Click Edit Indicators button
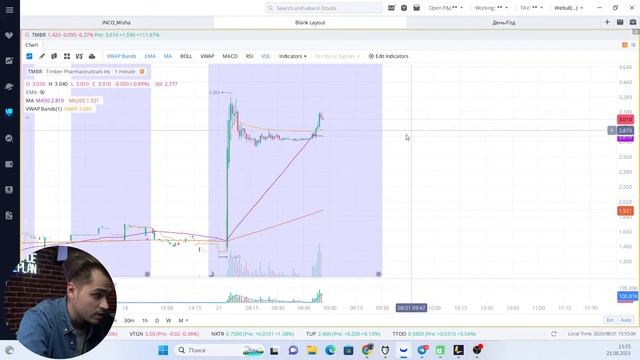 tap(388, 56)
